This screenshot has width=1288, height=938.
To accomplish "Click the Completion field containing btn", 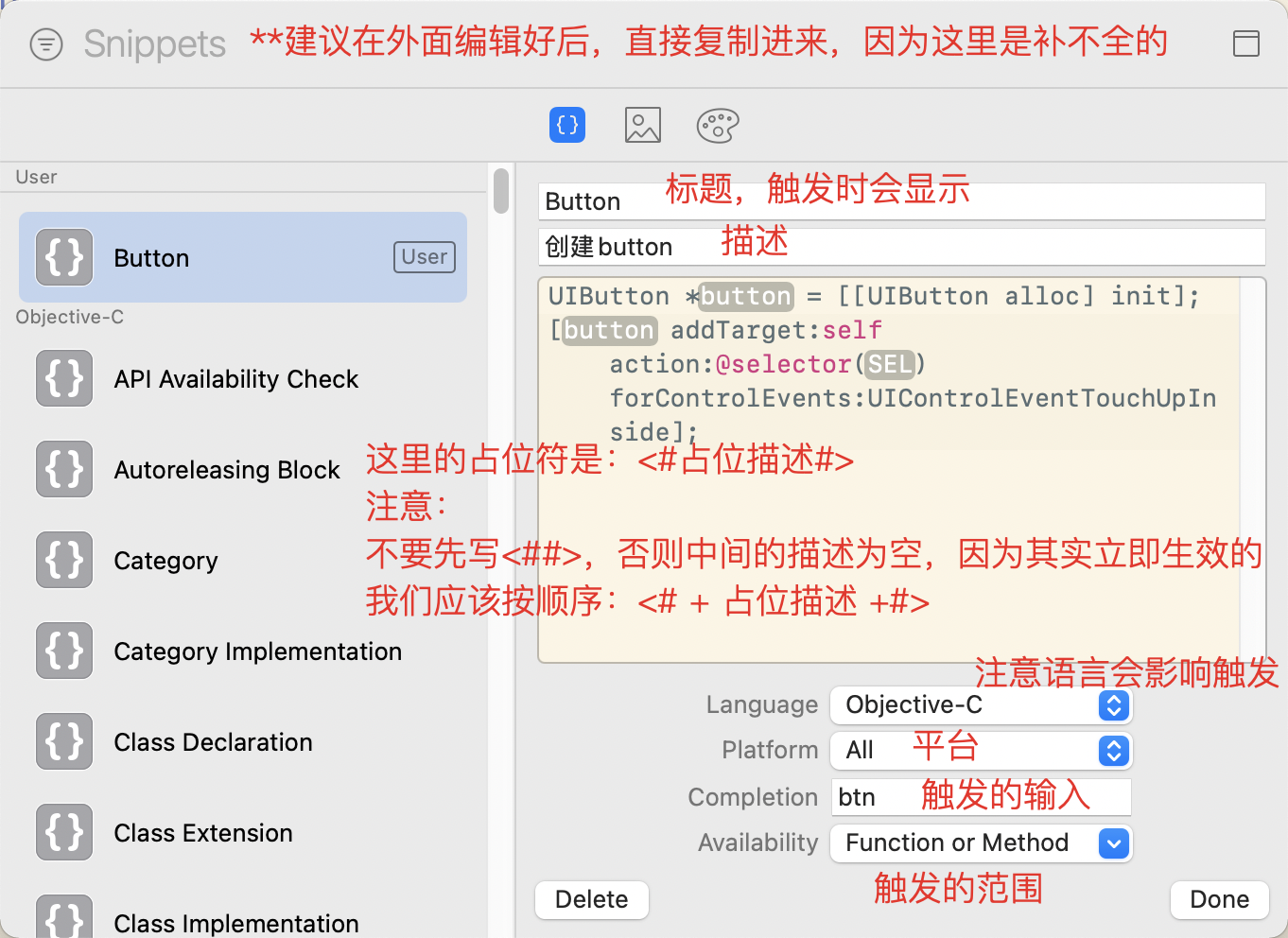I will pos(982,797).
